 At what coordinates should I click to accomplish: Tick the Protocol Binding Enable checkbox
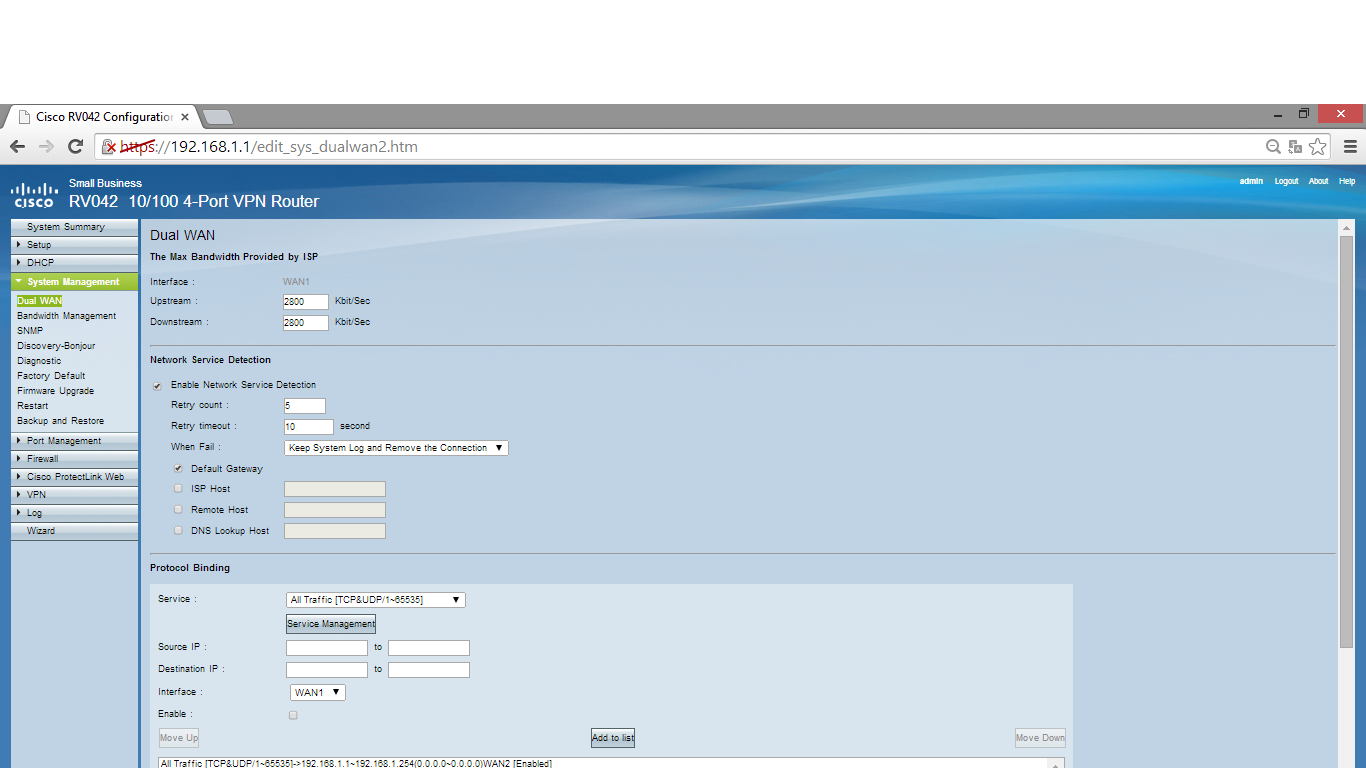(x=293, y=715)
